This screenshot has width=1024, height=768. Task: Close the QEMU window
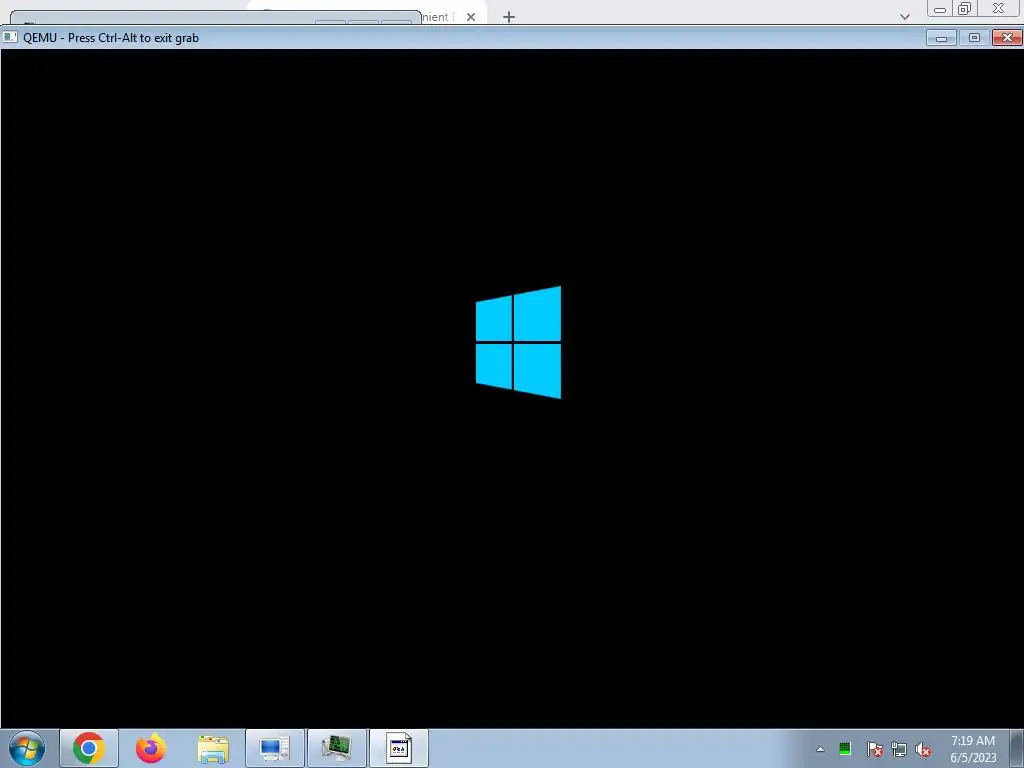1007,38
